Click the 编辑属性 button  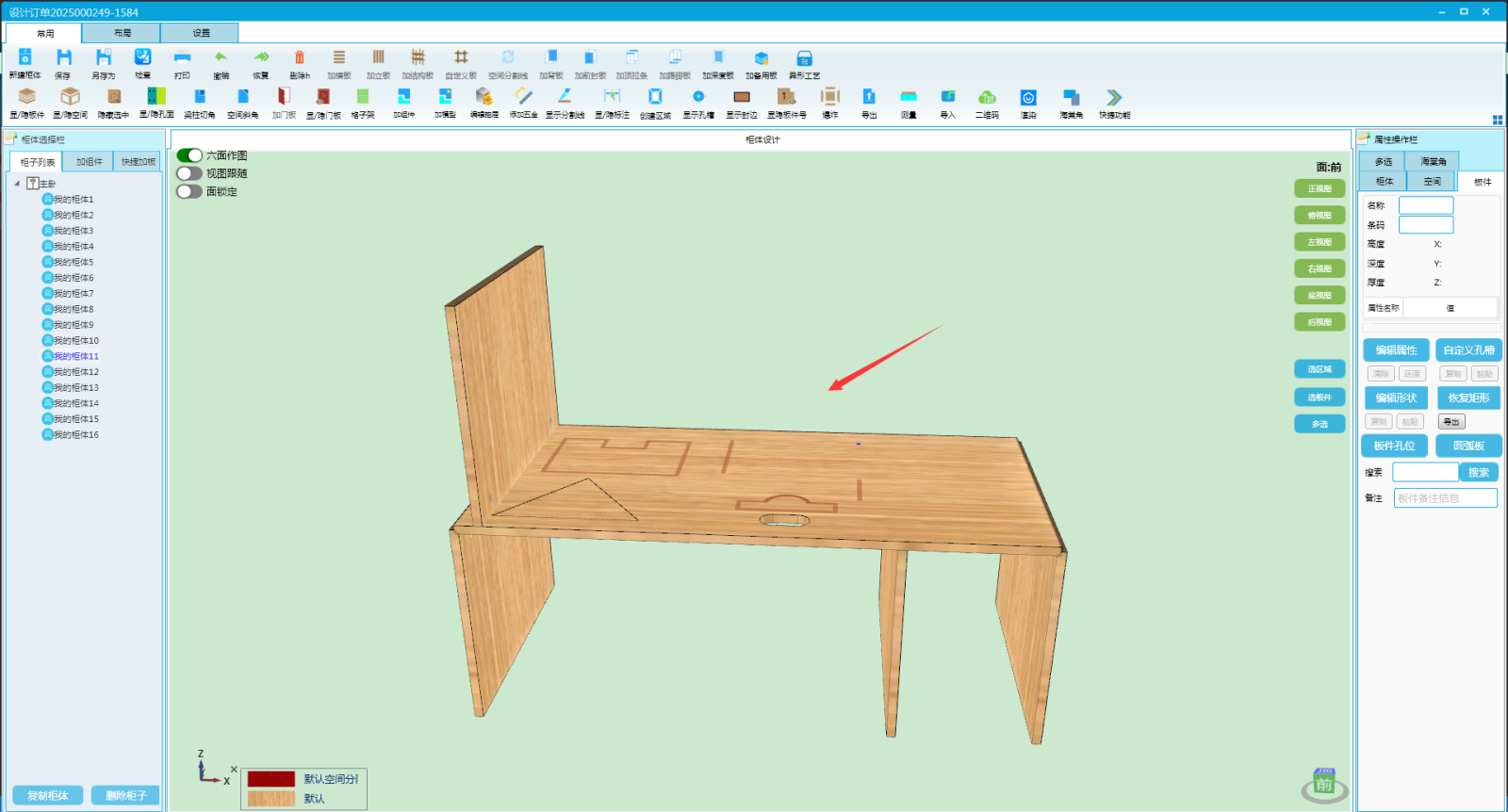(1396, 350)
